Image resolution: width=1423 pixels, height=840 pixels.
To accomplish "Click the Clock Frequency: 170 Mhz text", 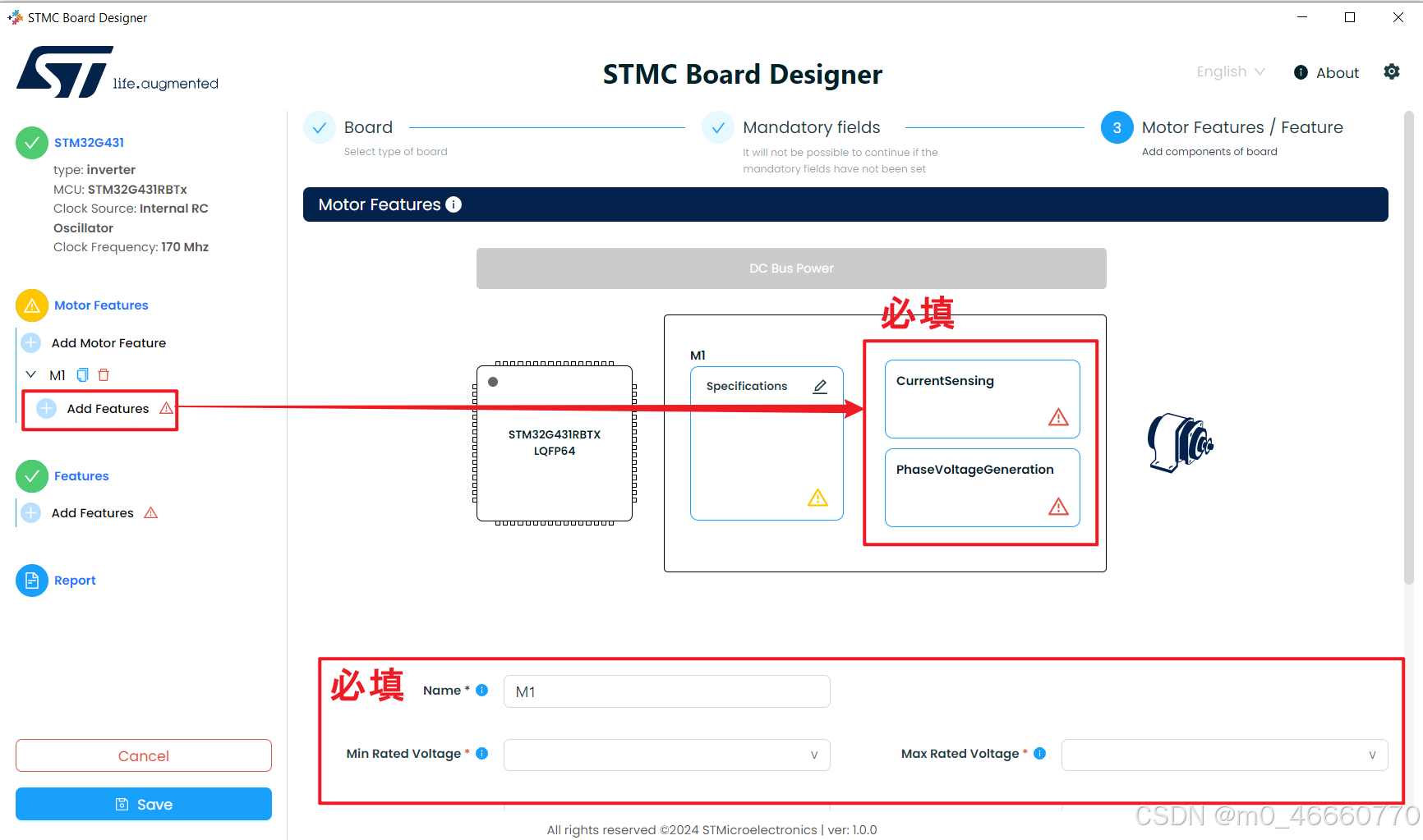I will [x=131, y=247].
